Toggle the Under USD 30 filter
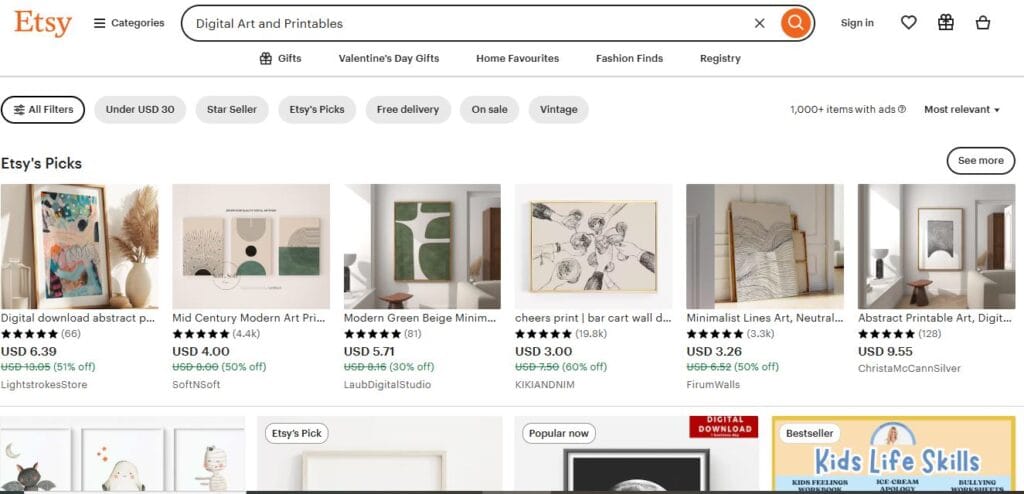1024x494 pixels. [x=140, y=110]
